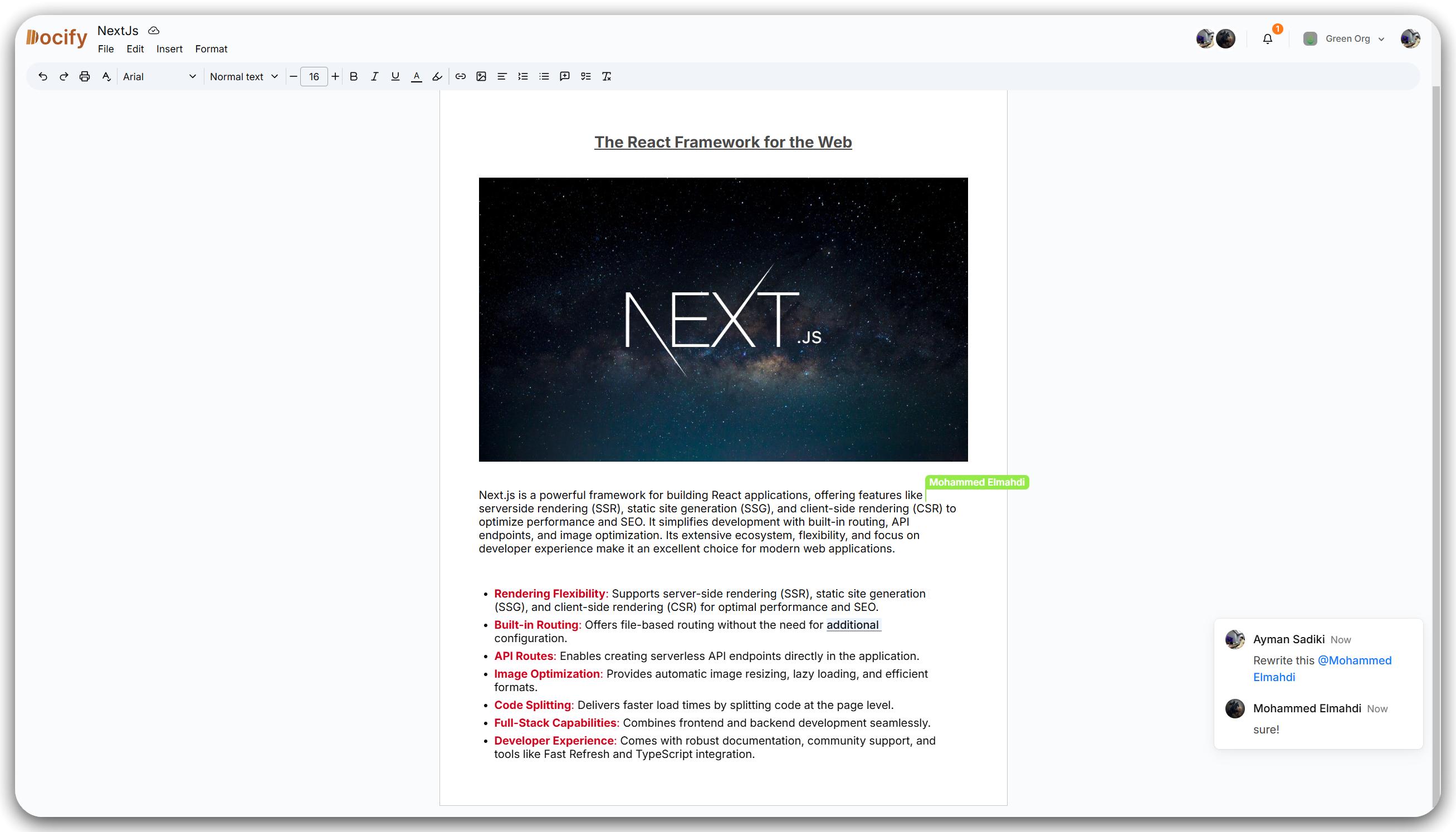
Task: Toggle bold formatting
Action: [354, 76]
